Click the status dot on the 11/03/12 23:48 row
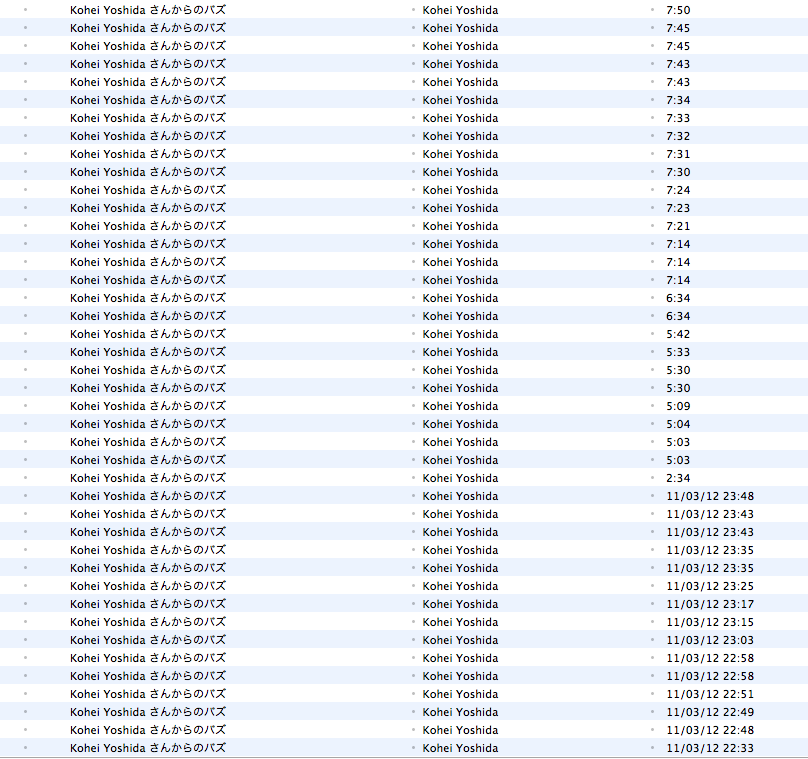The image size is (808, 759). (x=25, y=496)
